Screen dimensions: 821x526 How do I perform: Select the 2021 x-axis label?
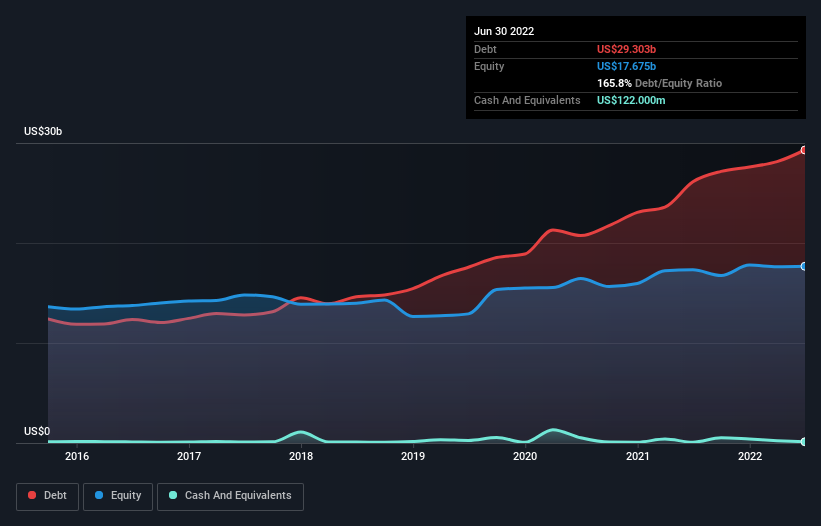click(638, 456)
